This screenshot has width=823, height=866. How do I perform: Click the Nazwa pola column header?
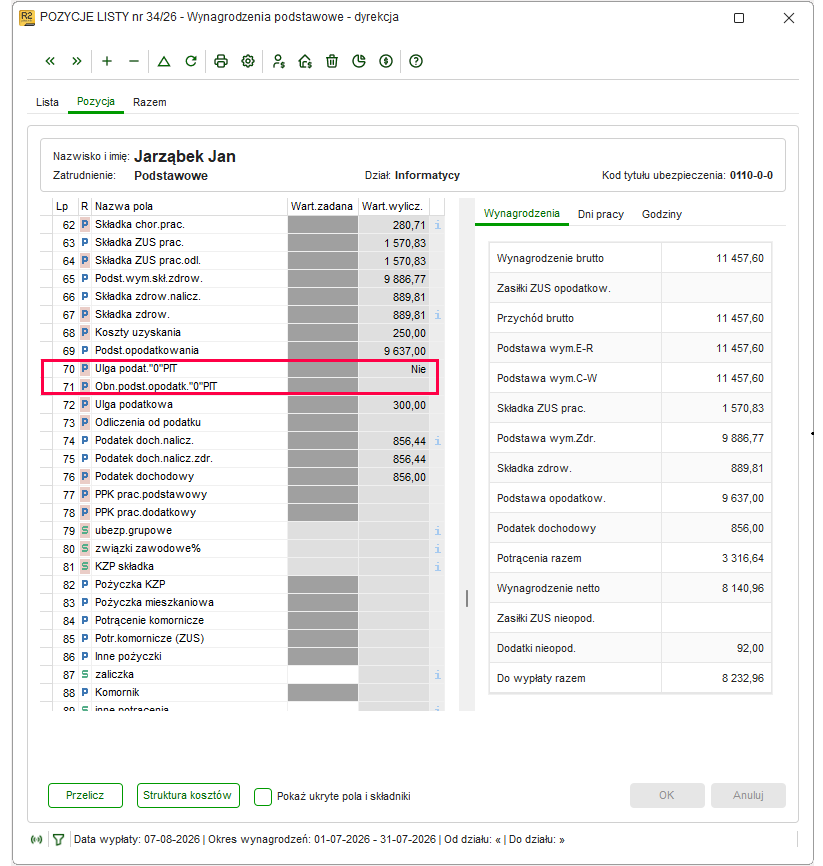pos(189,206)
